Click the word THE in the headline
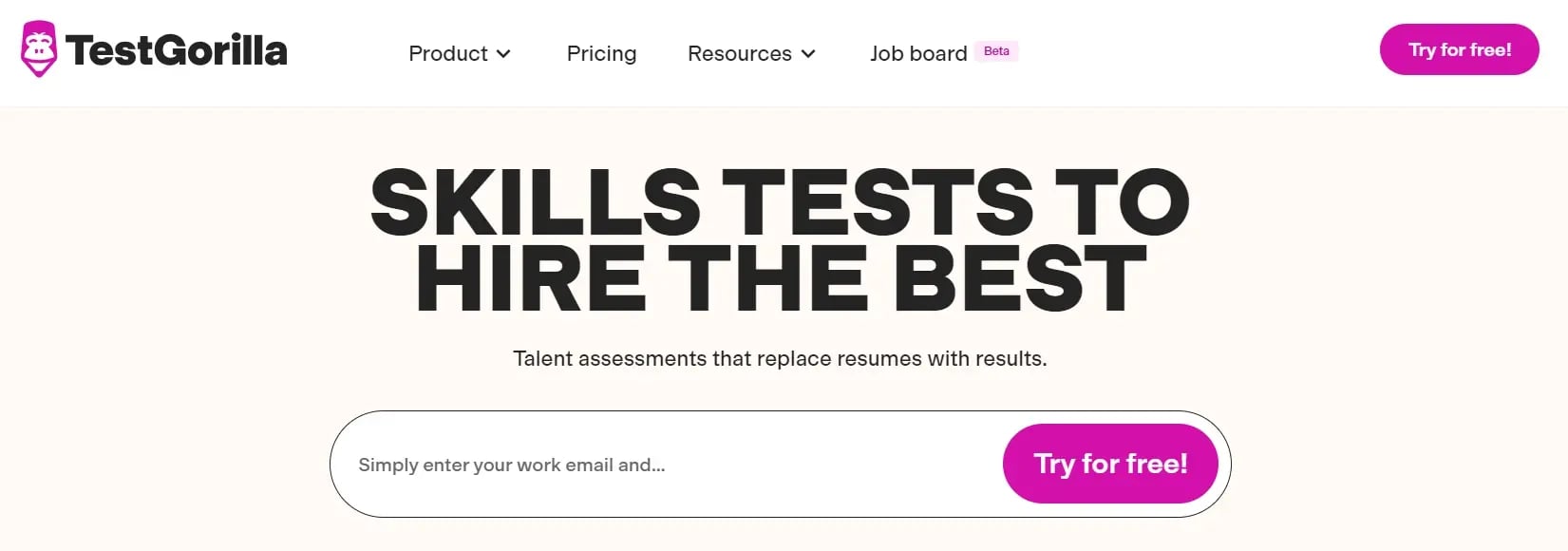Image resolution: width=1568 pixels, height=551 pixels. [x=768, y=278]
